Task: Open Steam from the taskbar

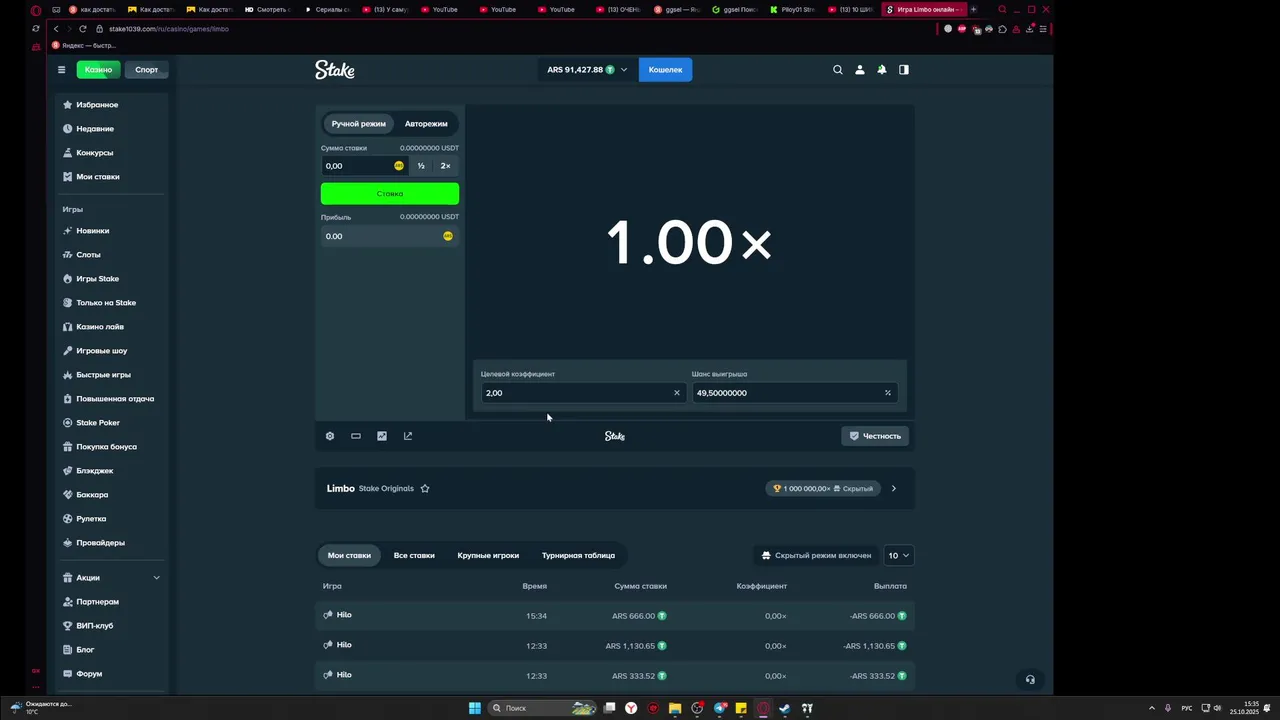Action: coord(785,708)
